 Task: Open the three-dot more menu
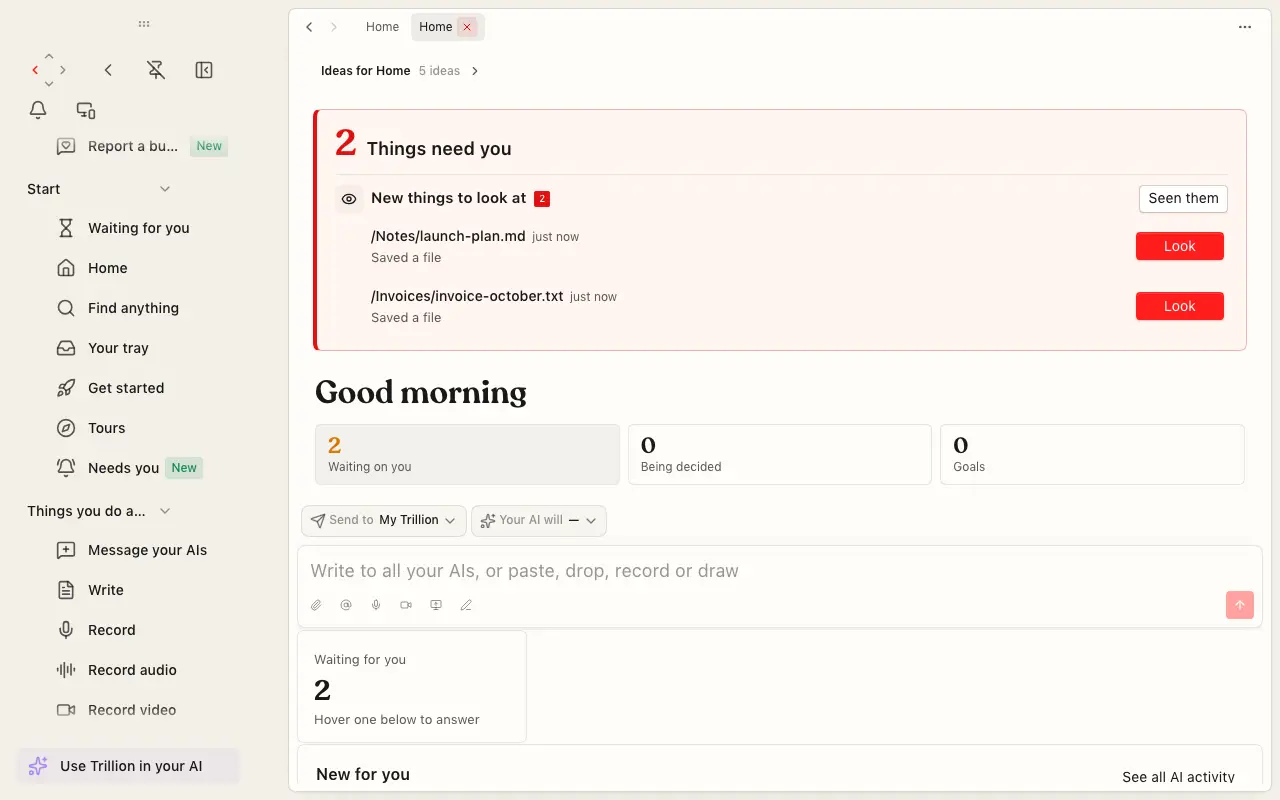pyautogui.click(x=1245, y=27)
